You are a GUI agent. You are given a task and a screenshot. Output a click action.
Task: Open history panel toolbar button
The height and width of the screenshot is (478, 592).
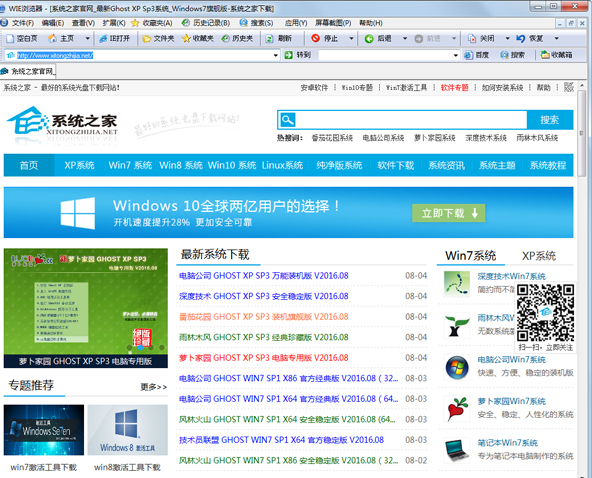(237, 39)
